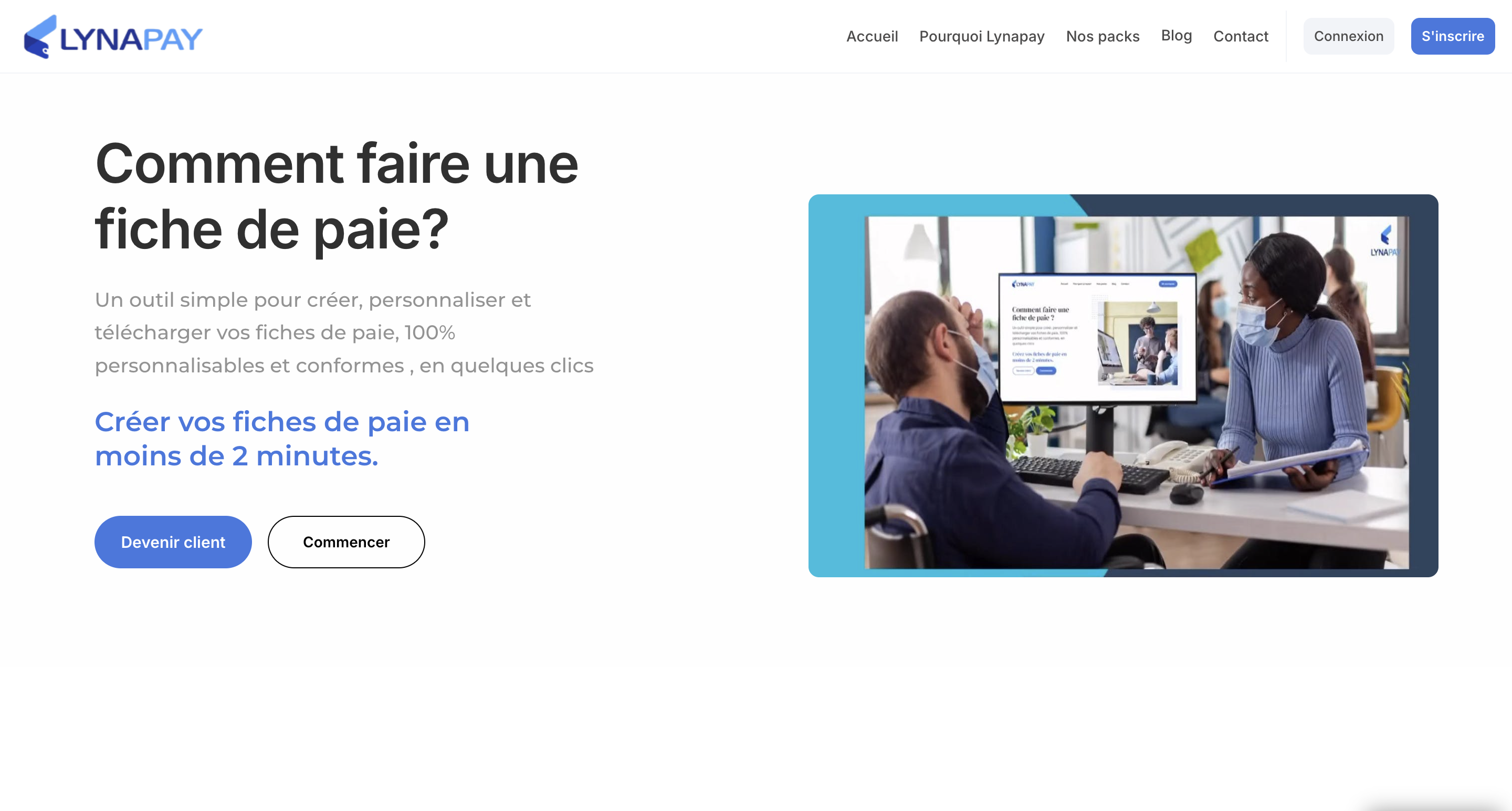
Task: Click the Connexion button
Action: click(x=1348, y=36)
